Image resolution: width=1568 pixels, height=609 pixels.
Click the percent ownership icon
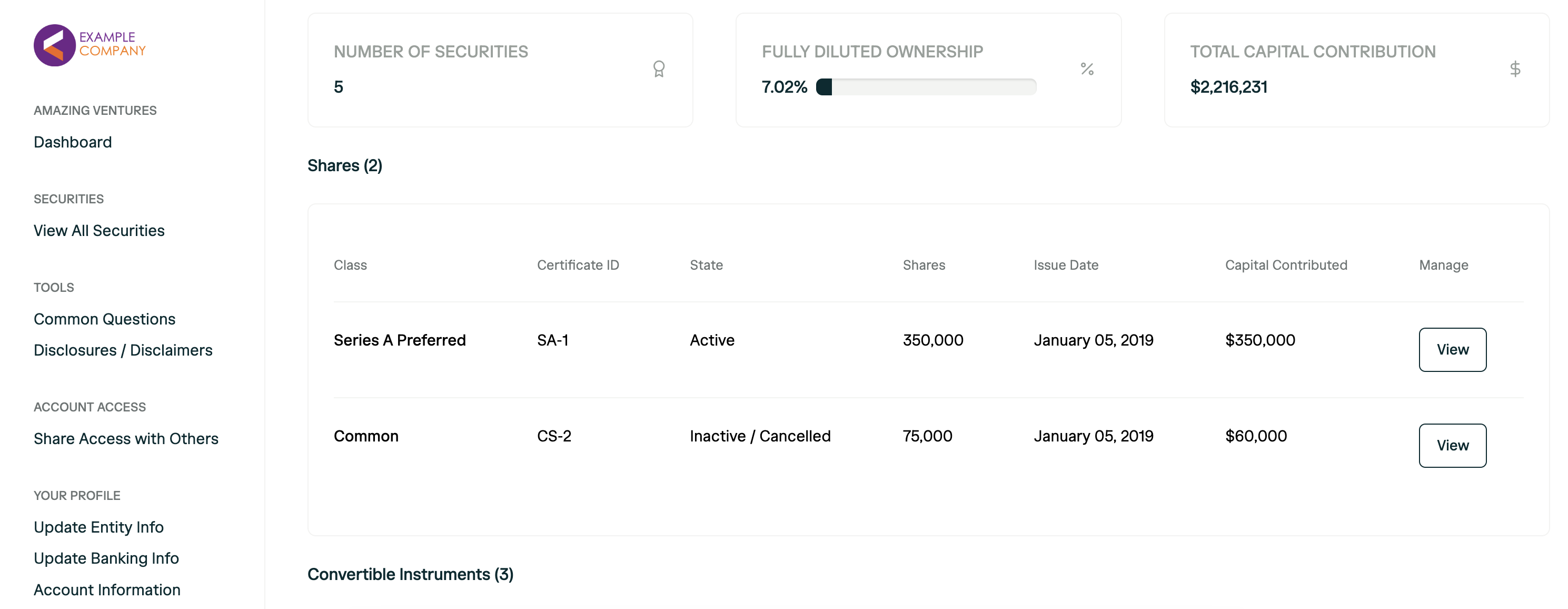(x=1087, y=69)
